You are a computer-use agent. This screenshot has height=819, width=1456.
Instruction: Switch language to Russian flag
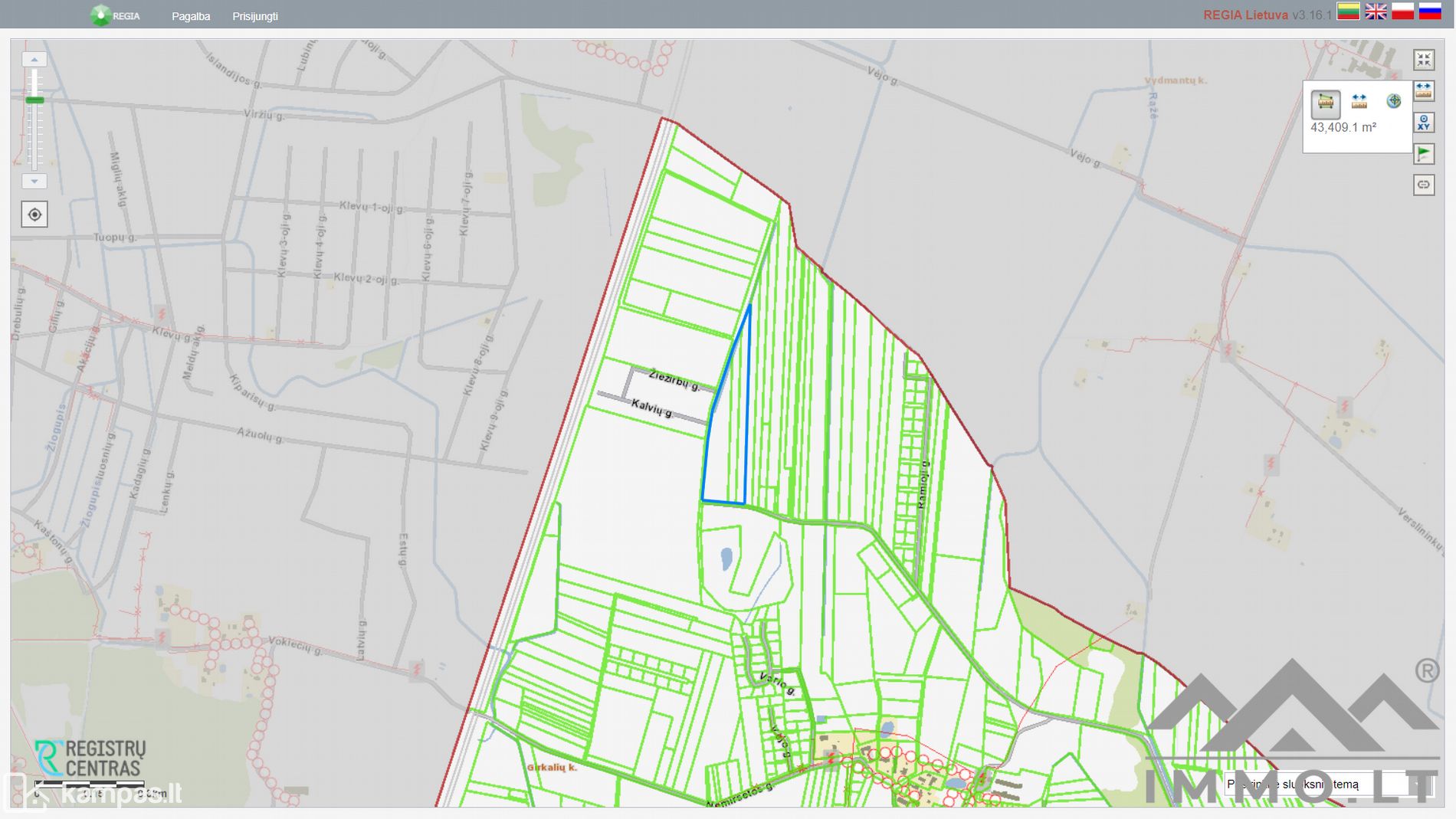[1430, 11]
